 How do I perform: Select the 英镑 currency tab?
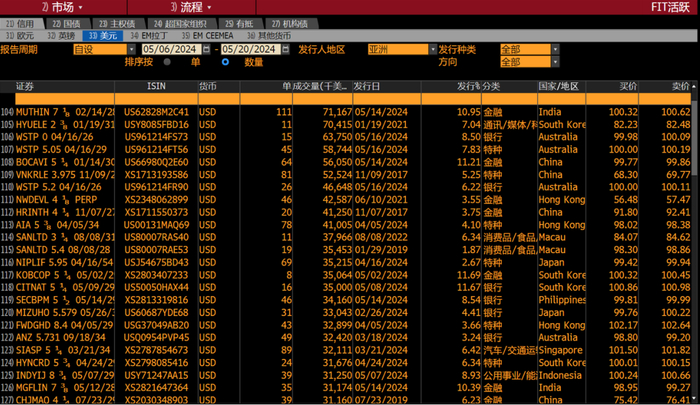[x=62, y=35]
